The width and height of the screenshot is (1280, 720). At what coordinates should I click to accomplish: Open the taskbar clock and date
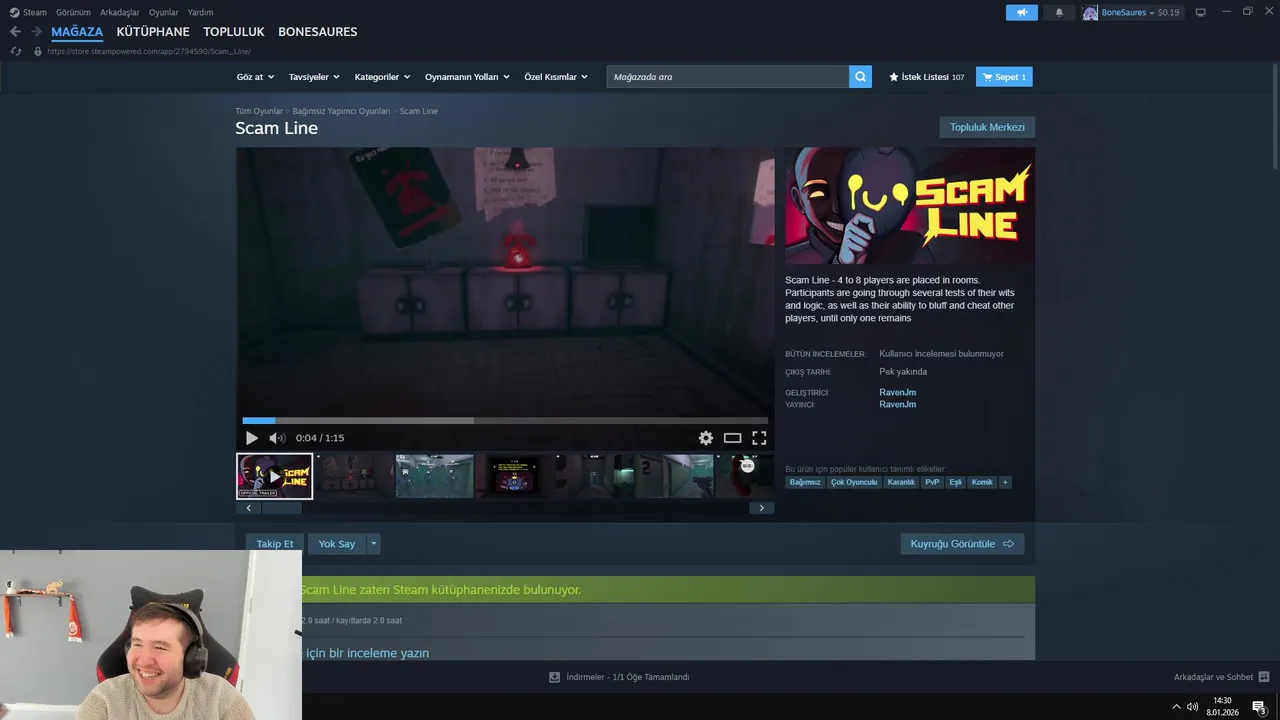point(1222,706)
